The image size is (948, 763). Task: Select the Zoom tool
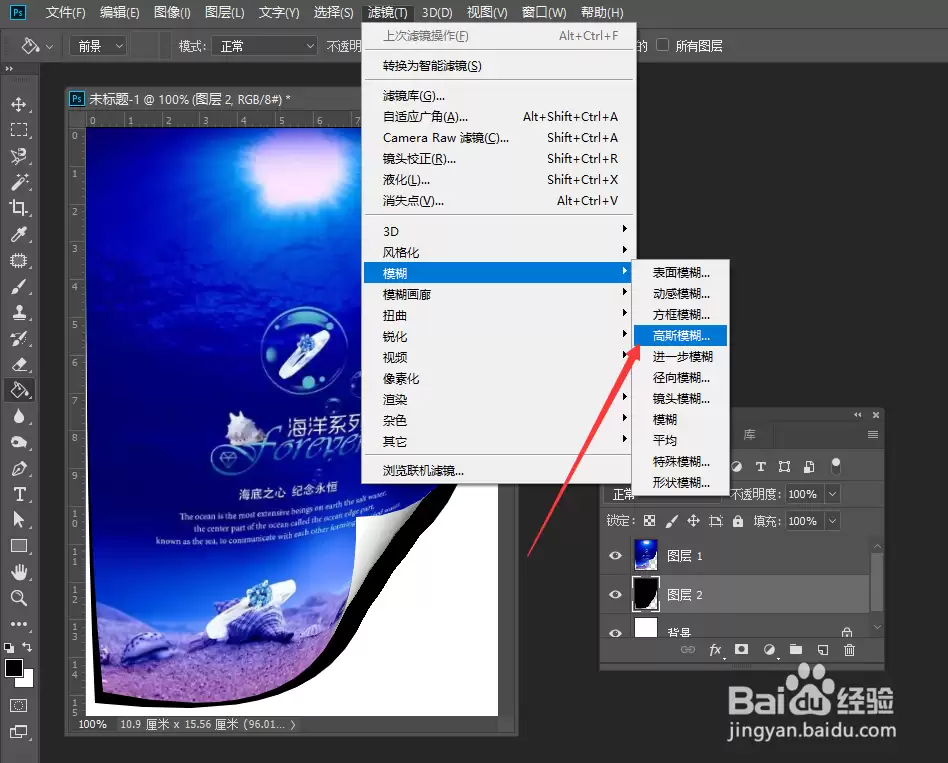19,598
